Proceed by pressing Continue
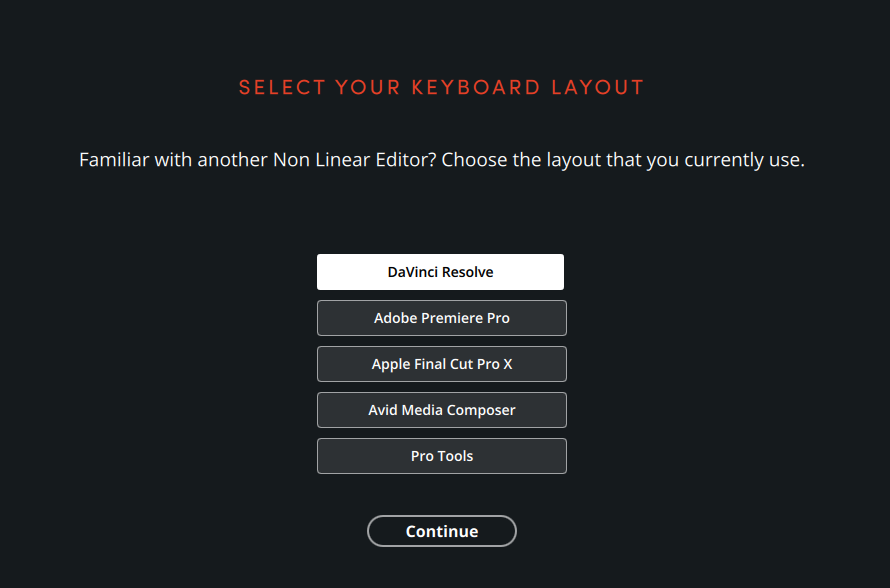890x588 pixels. click(441, 531)
